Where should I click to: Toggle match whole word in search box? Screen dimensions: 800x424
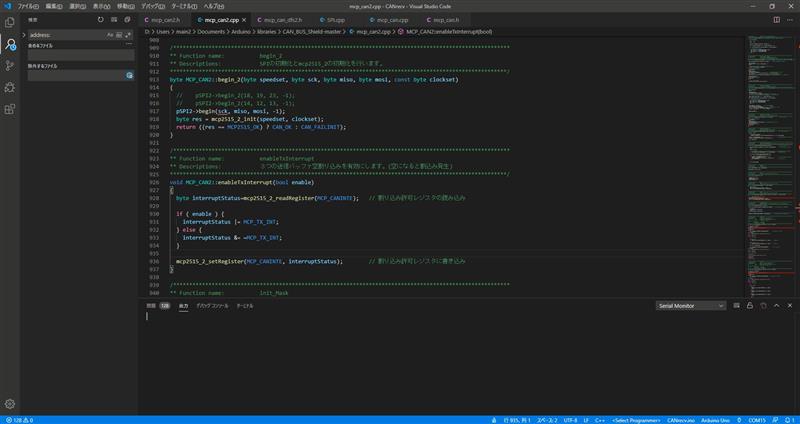click(119, 35)
